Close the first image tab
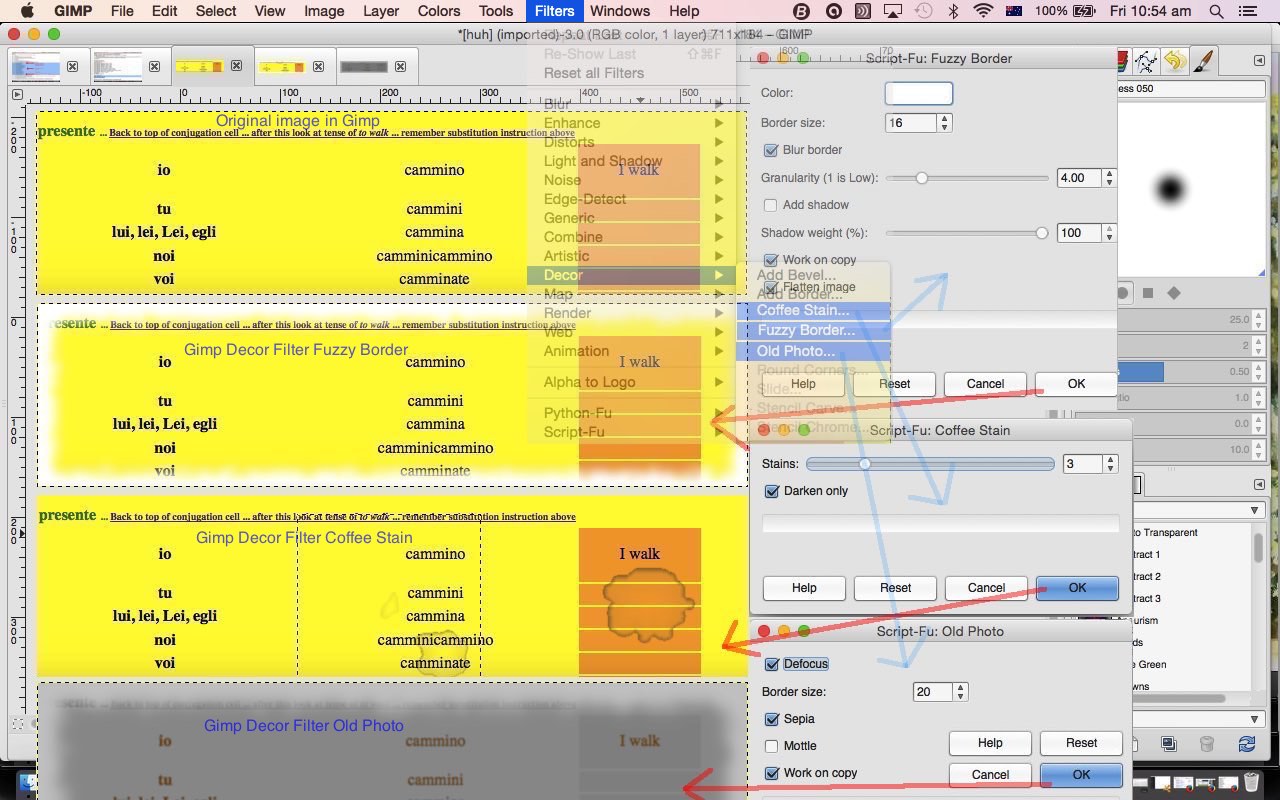 click(x=72, y=67)
